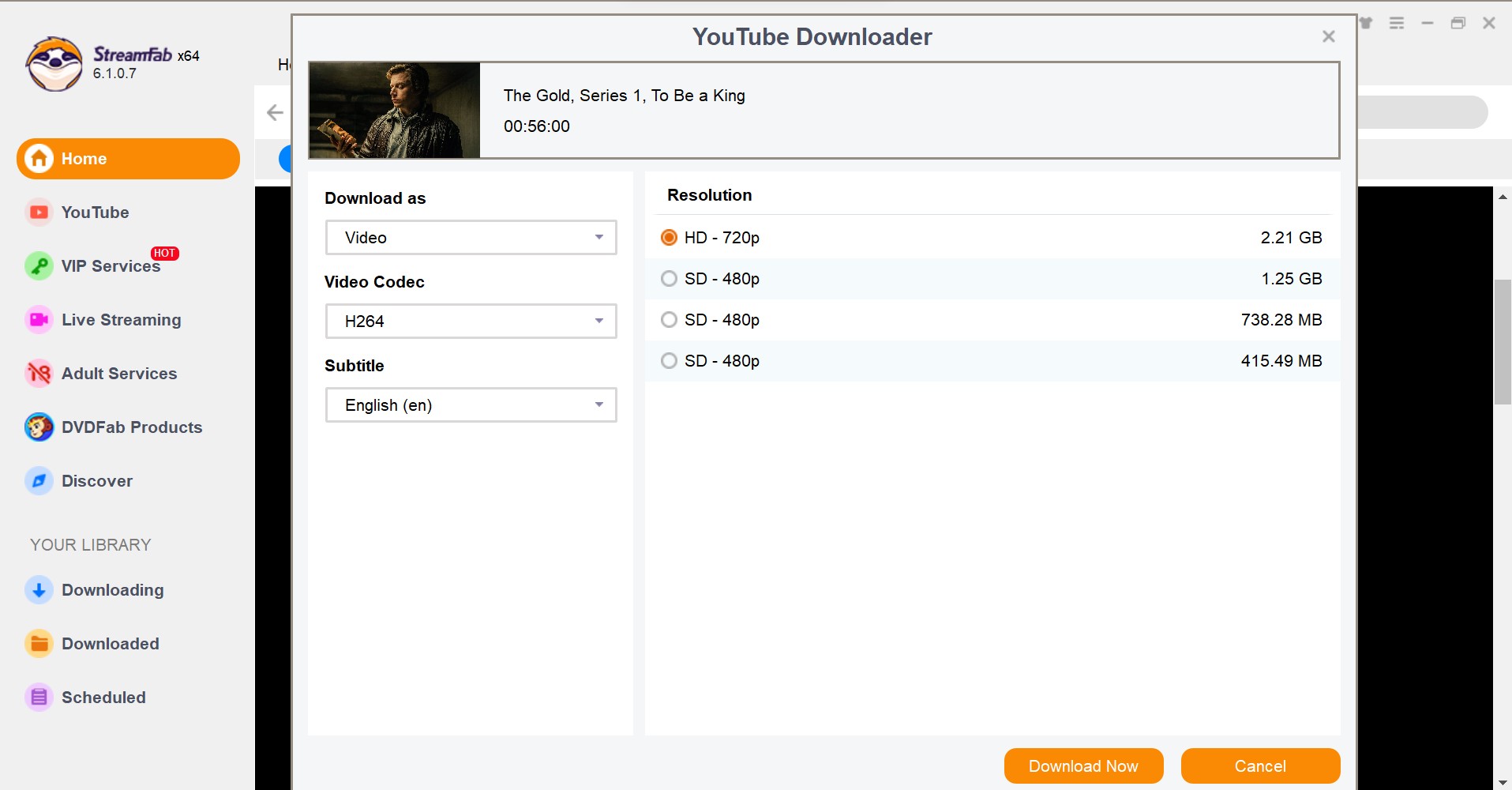This screenshot has height=790, width=1512.
Task: Click the Discover compass icon
Action: (39, 481)
